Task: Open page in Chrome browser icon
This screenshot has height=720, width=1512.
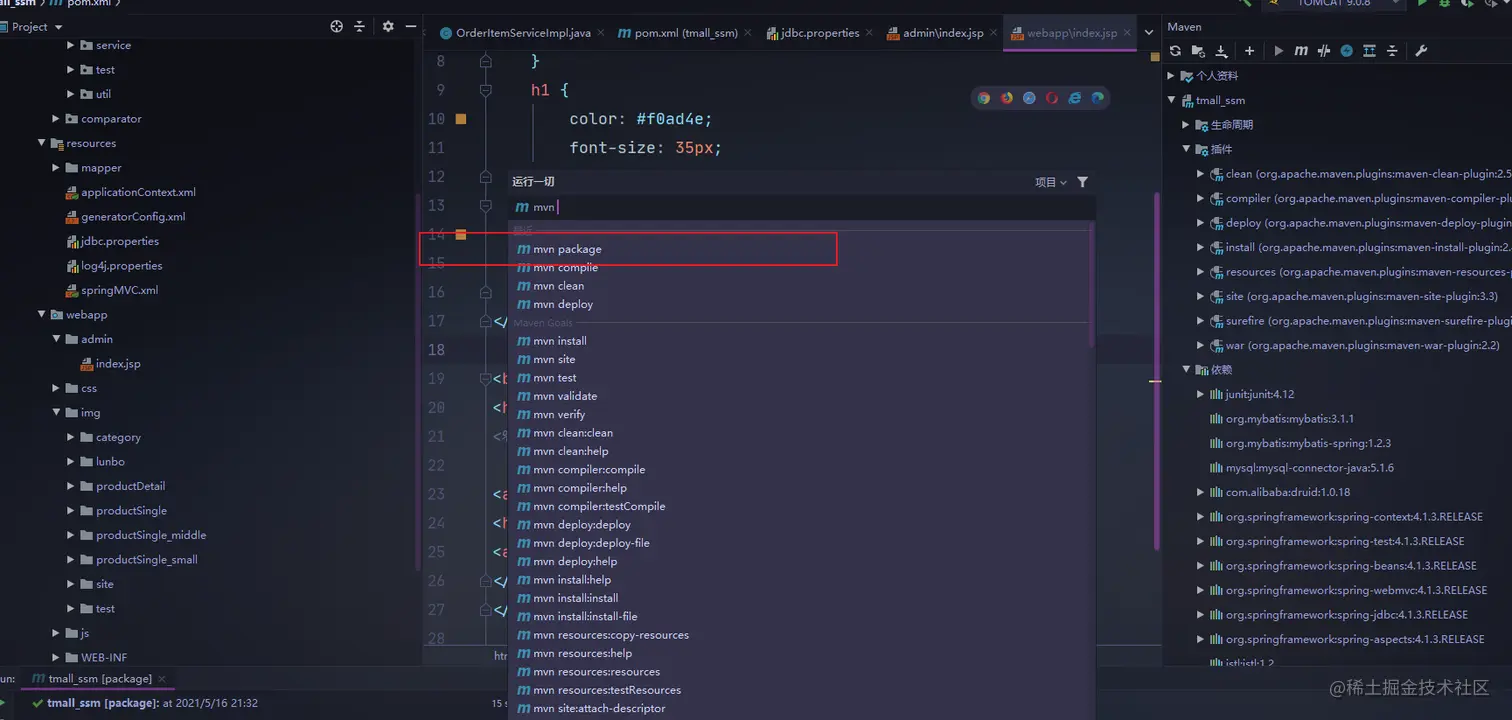Action: tap(984, 98)
